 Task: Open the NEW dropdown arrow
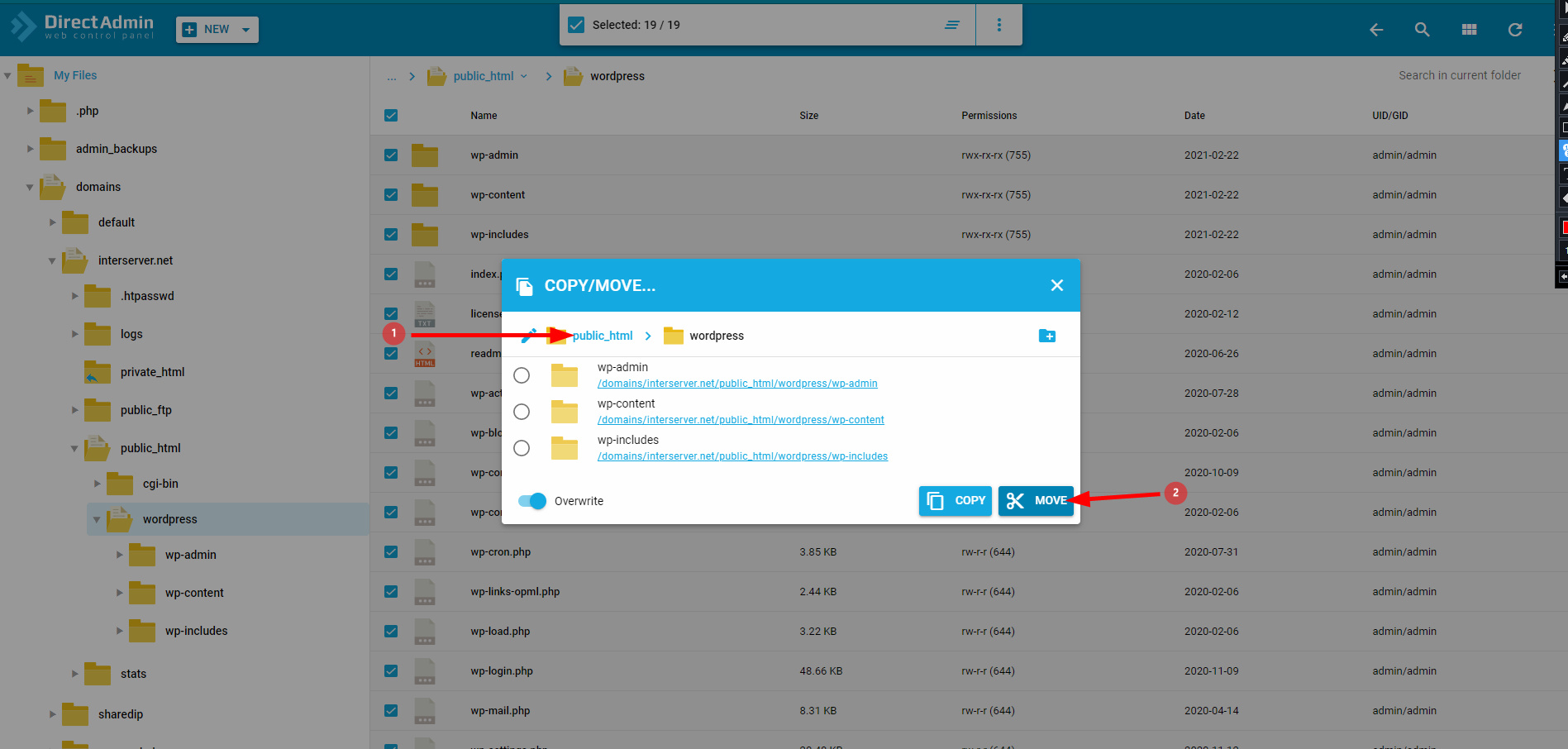(x=245, y=30)
